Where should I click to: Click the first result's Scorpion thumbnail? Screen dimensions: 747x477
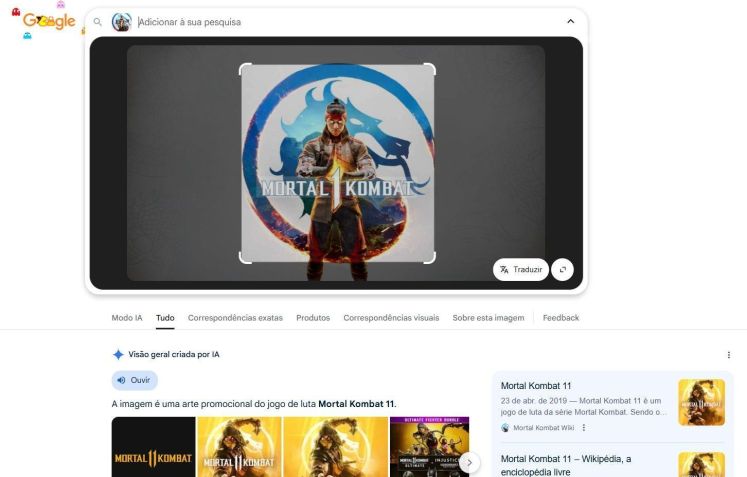point(701,402)
